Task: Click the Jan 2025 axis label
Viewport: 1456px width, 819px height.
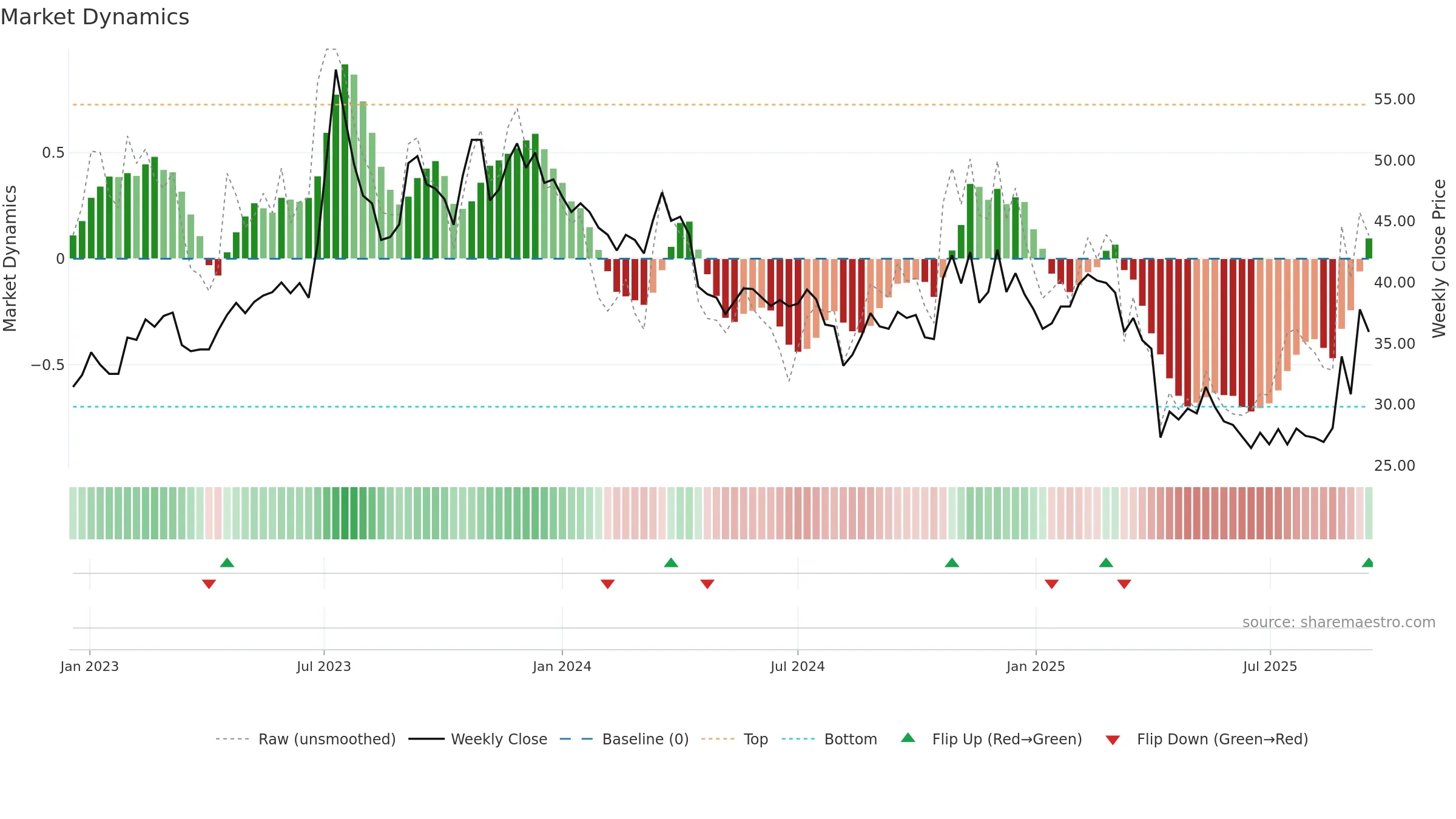Action: (1036, 666)
